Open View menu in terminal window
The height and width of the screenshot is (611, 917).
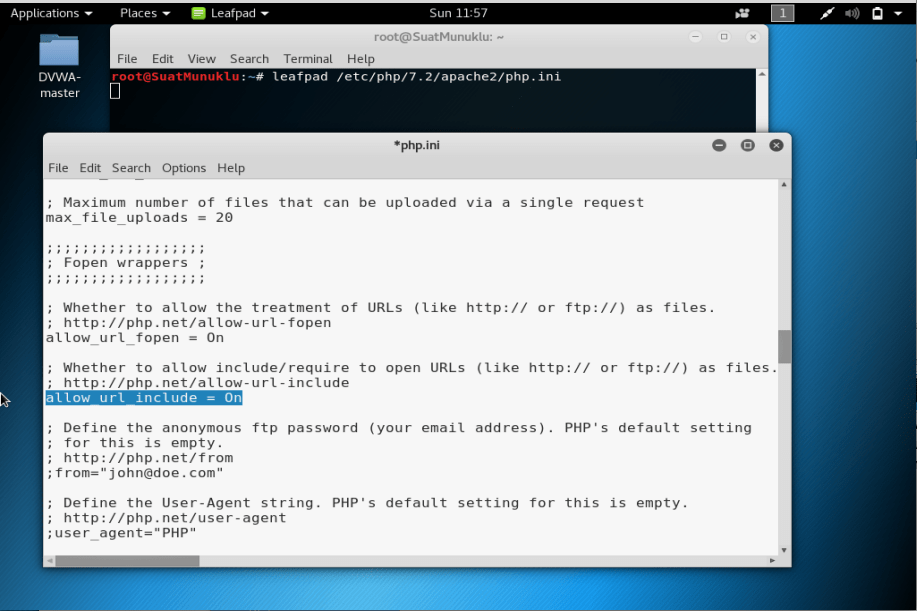point(201,58)
